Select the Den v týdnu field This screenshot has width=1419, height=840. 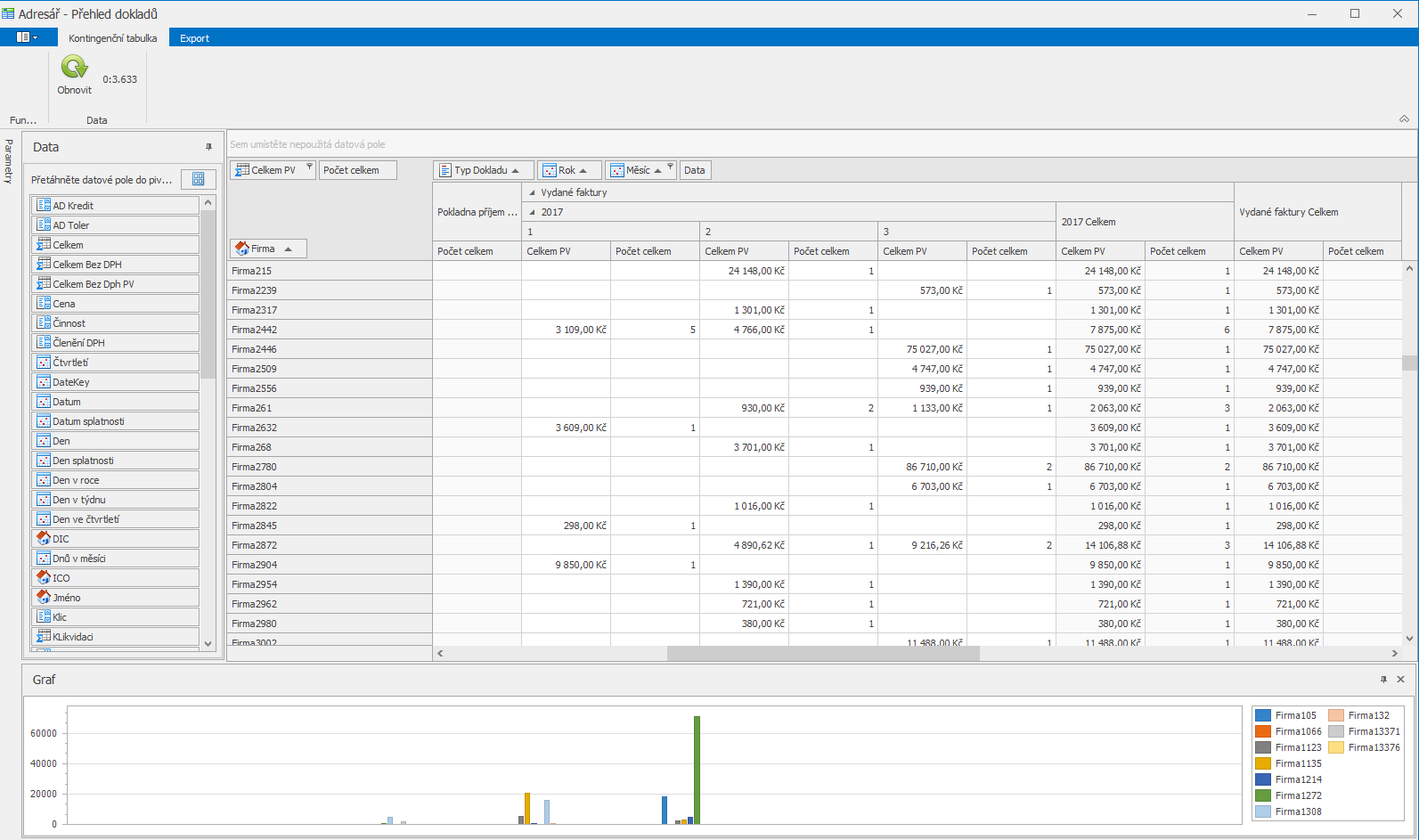click(x=115, y=500)
